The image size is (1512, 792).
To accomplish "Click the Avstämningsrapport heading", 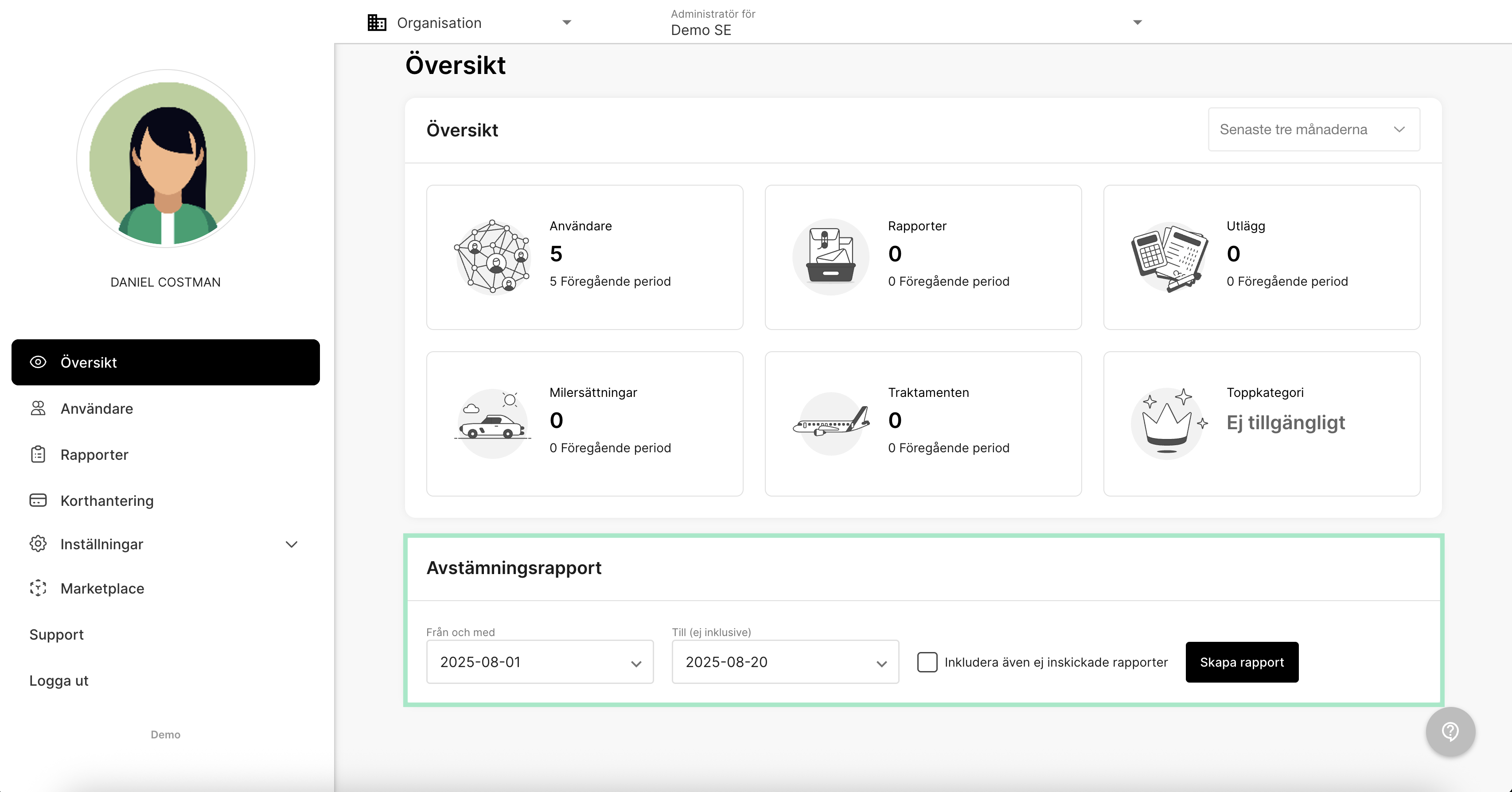I will 514,568.
